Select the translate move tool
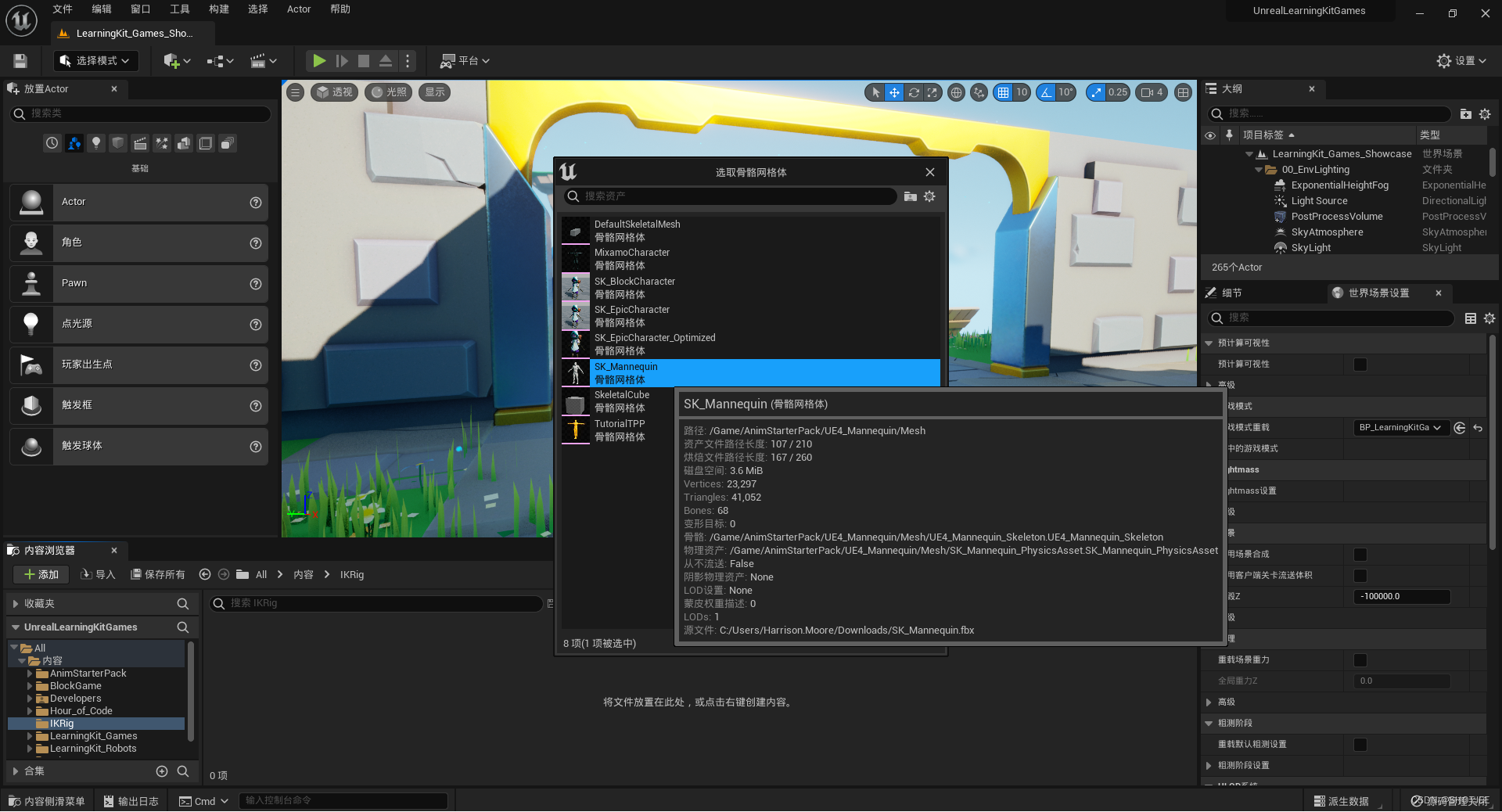The image size is (1502, 812). 894,92
